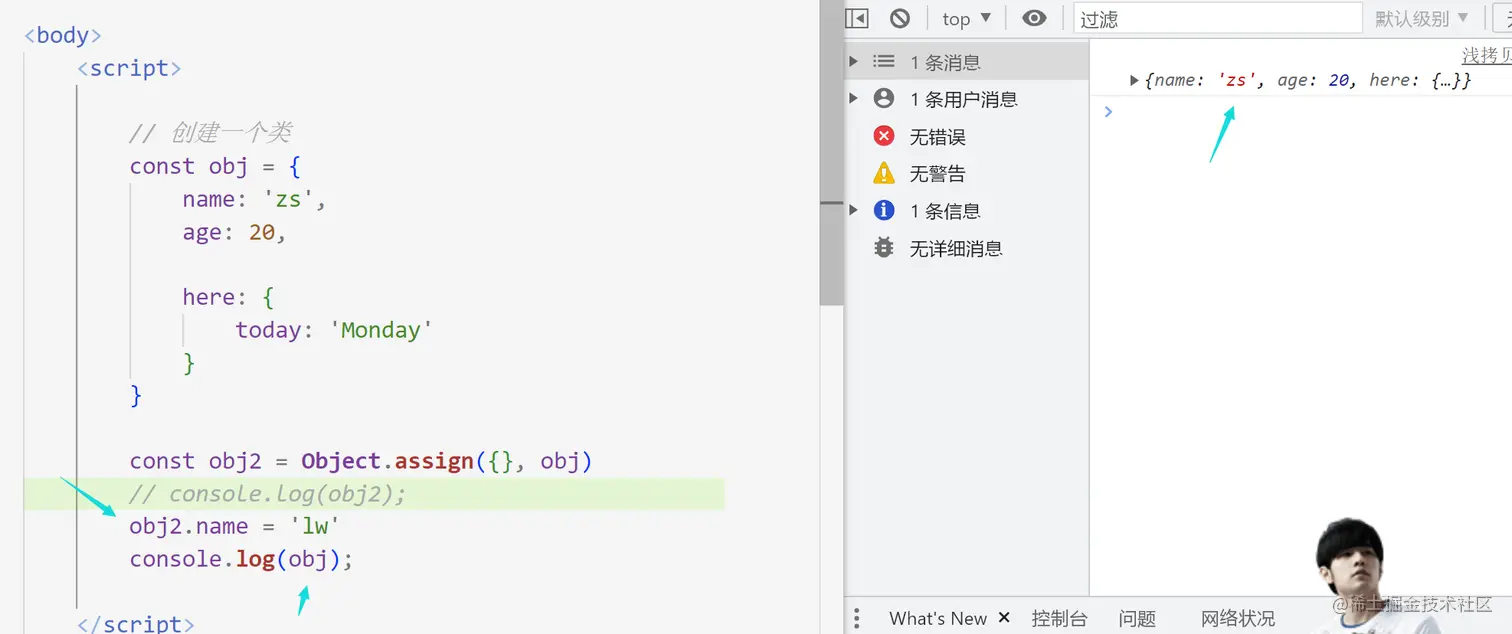
Task: Click the 'const obj = {' code line
Action: [215, 166]
